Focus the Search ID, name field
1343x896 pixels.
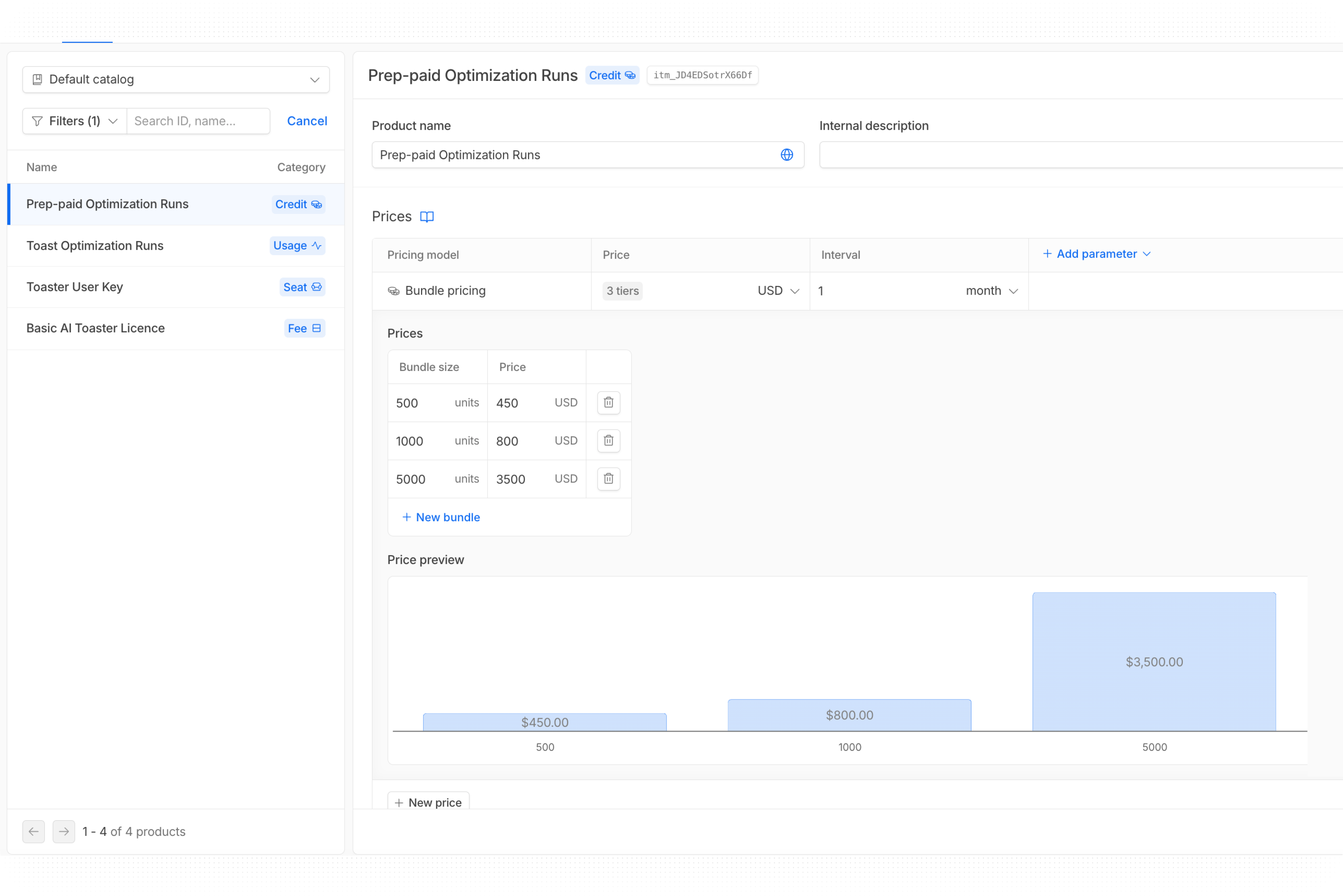(x=198, y=121)
